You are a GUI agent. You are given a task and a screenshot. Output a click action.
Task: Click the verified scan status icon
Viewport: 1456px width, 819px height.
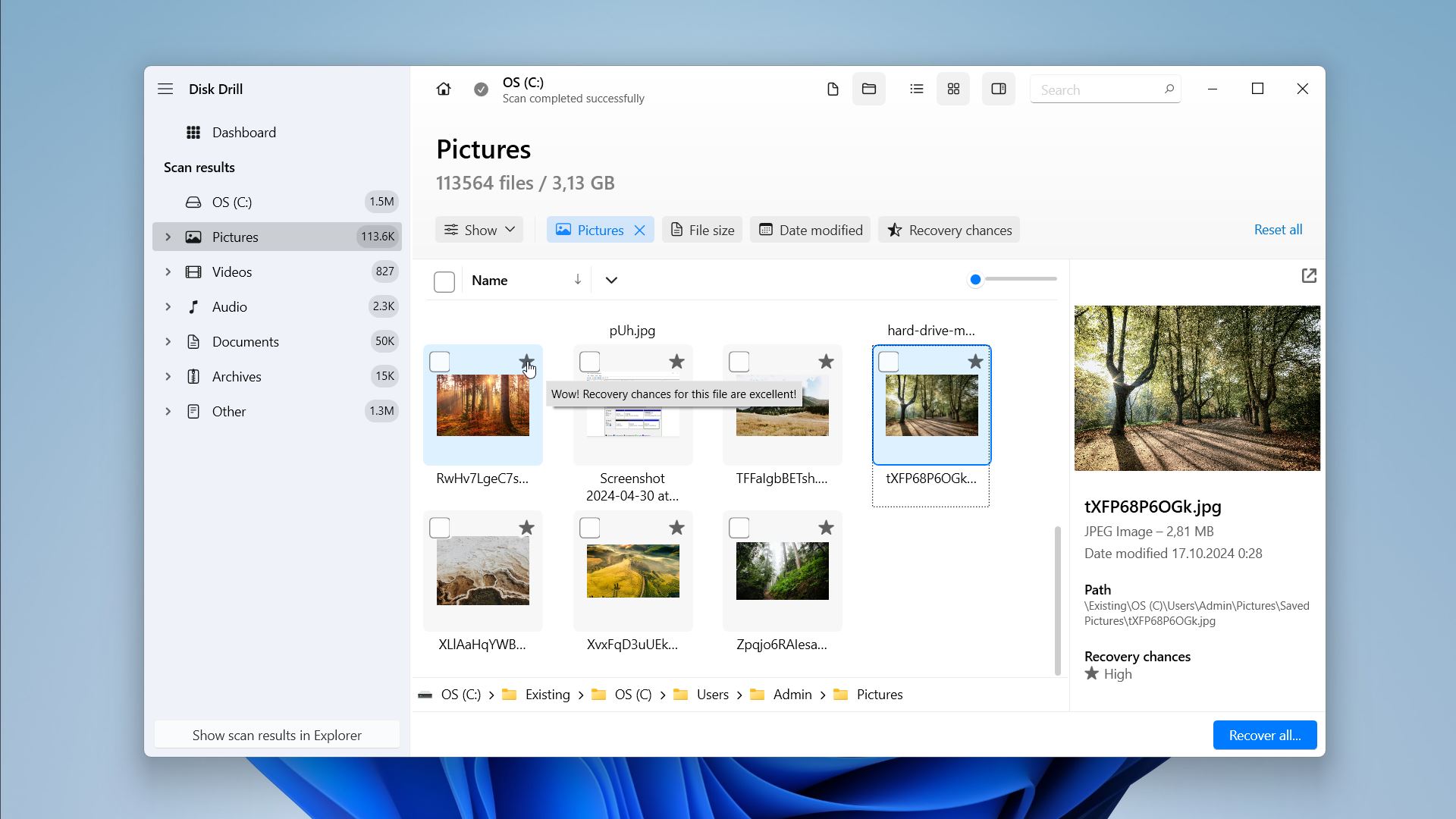tap(482, 89)
